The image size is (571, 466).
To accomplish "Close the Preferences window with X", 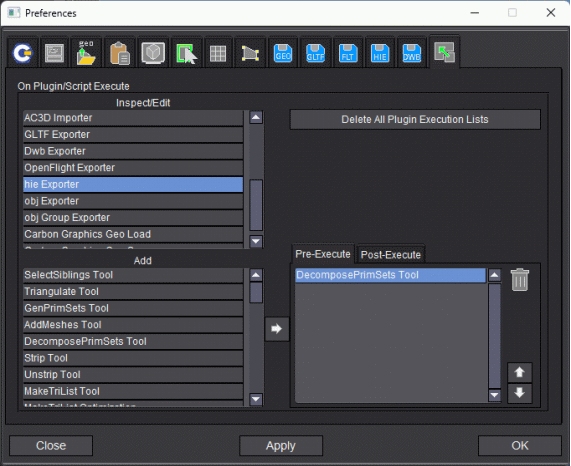I will (x=551, y=13).
